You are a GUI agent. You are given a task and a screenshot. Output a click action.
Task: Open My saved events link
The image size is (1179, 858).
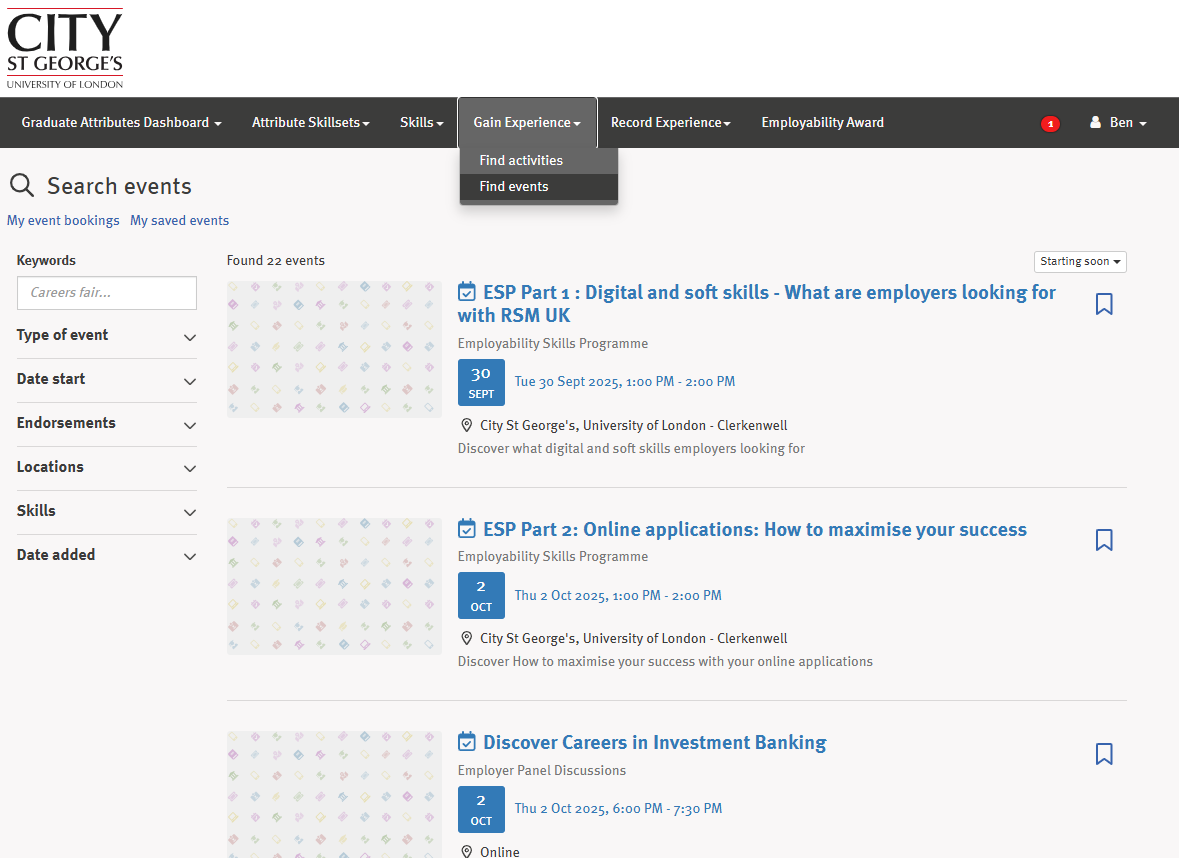coord(179,220)
